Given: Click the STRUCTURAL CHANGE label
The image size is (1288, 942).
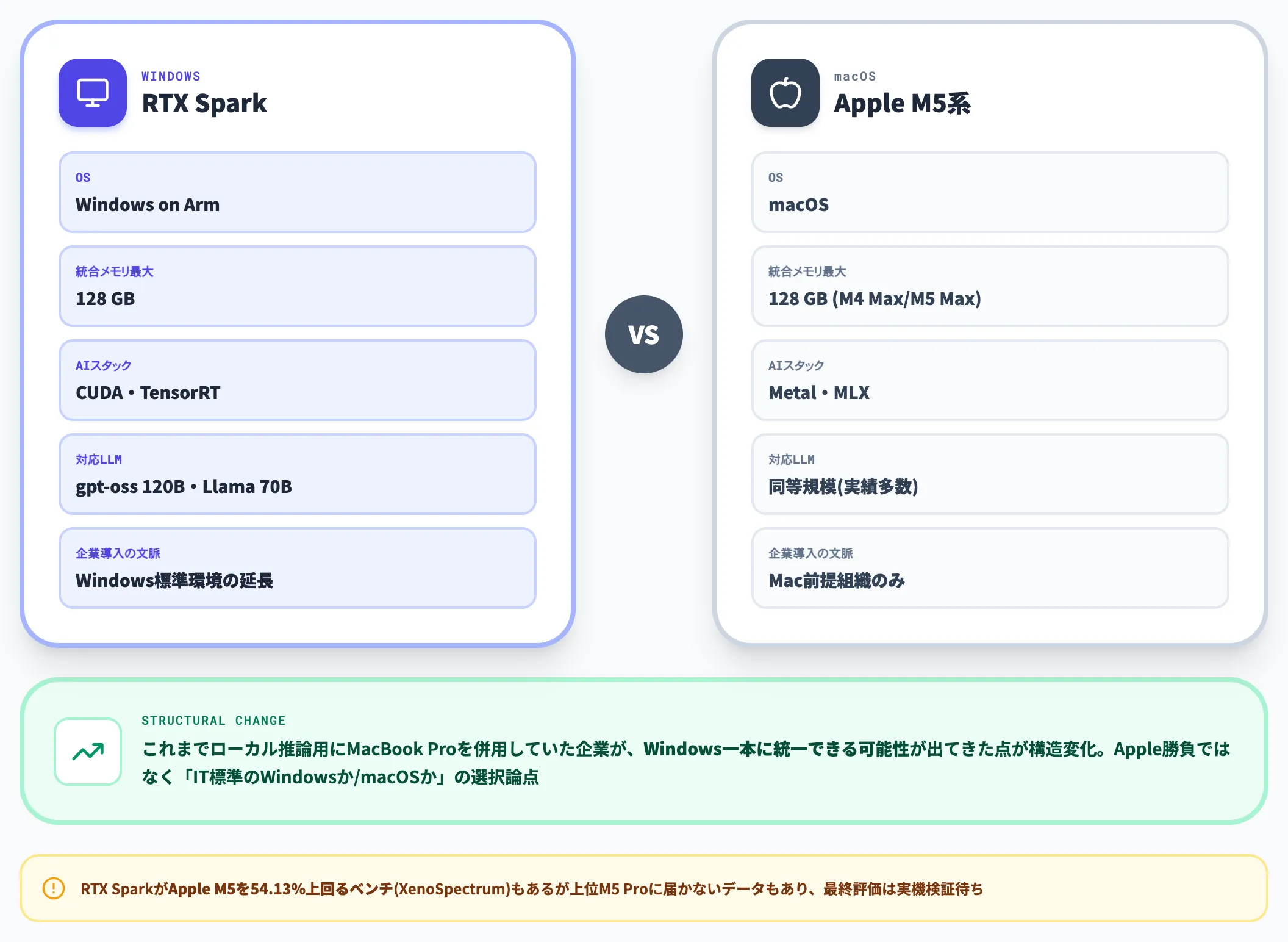Looking at the screenshot, I should click(213, 721).
